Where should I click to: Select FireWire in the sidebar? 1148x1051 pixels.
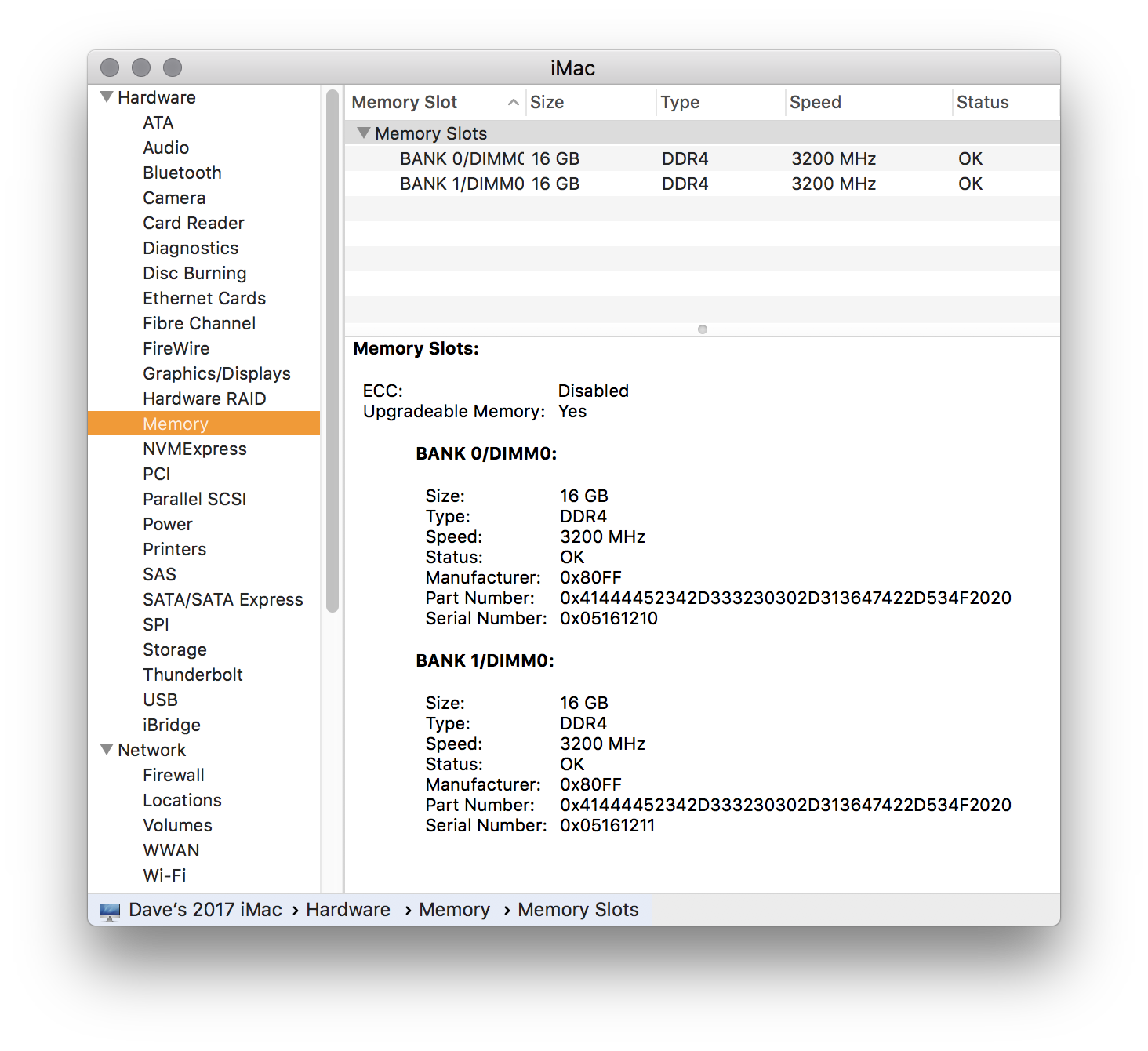coord(176,348)
